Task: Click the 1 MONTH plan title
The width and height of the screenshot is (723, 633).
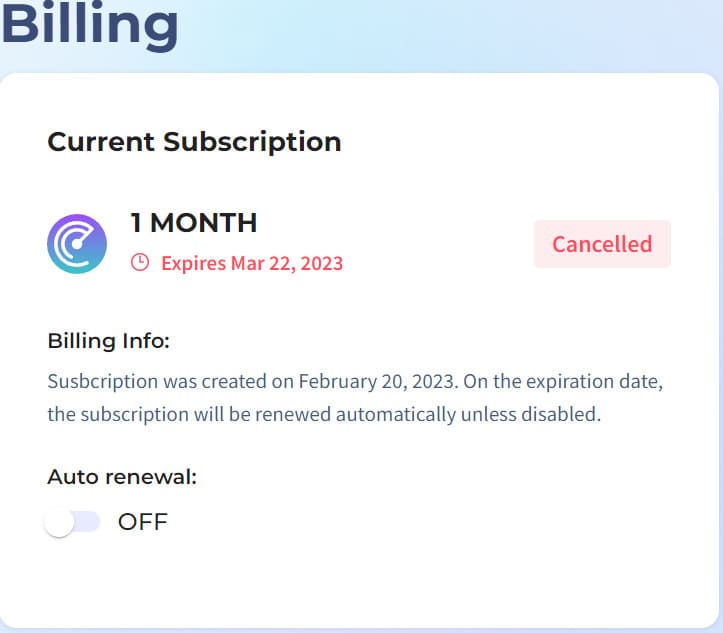Action: (194, 223)
